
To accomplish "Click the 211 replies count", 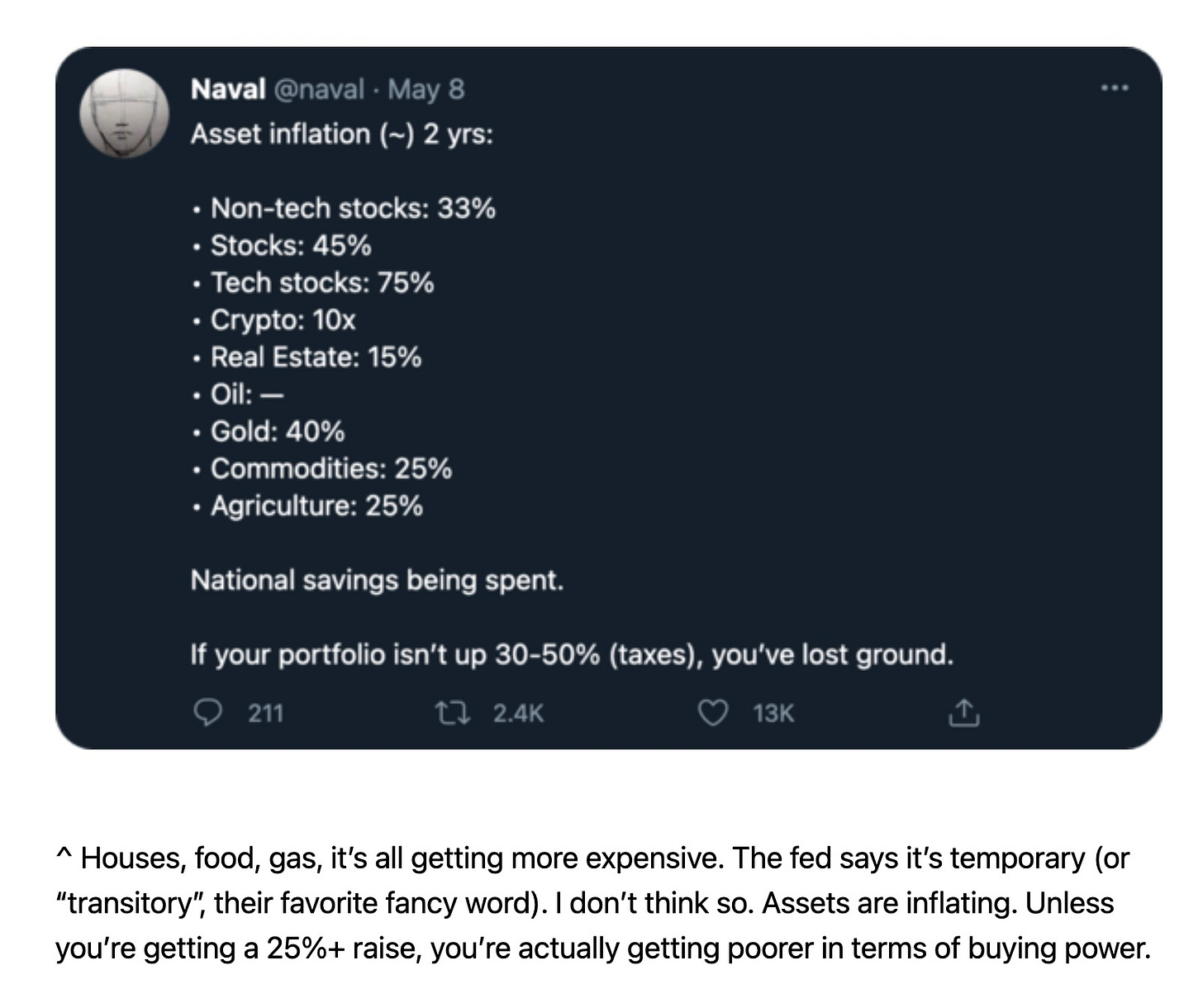I will [x=266, y=712].
